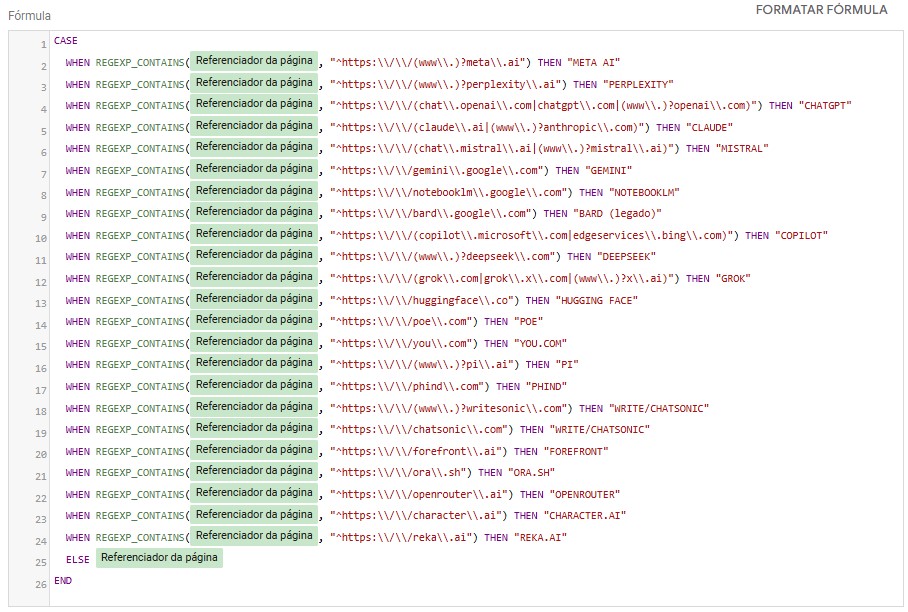Click the "META AI" result string
Image resolution: width=908 pixels, height=612 pixels.
point(594,63)
